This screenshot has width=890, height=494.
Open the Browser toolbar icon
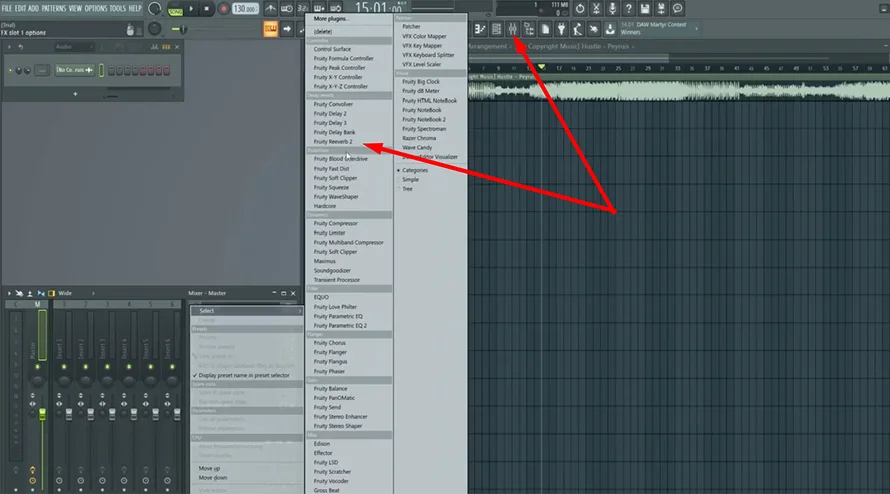pos(529,29)
